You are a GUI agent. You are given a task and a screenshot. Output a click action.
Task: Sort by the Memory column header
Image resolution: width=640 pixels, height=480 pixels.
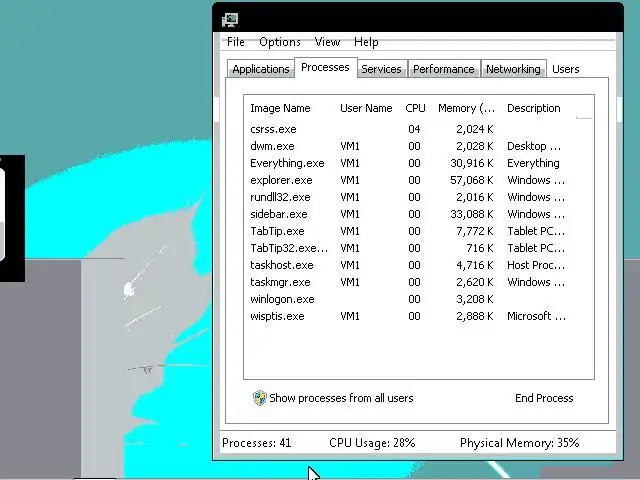click(x=467, y=108)
